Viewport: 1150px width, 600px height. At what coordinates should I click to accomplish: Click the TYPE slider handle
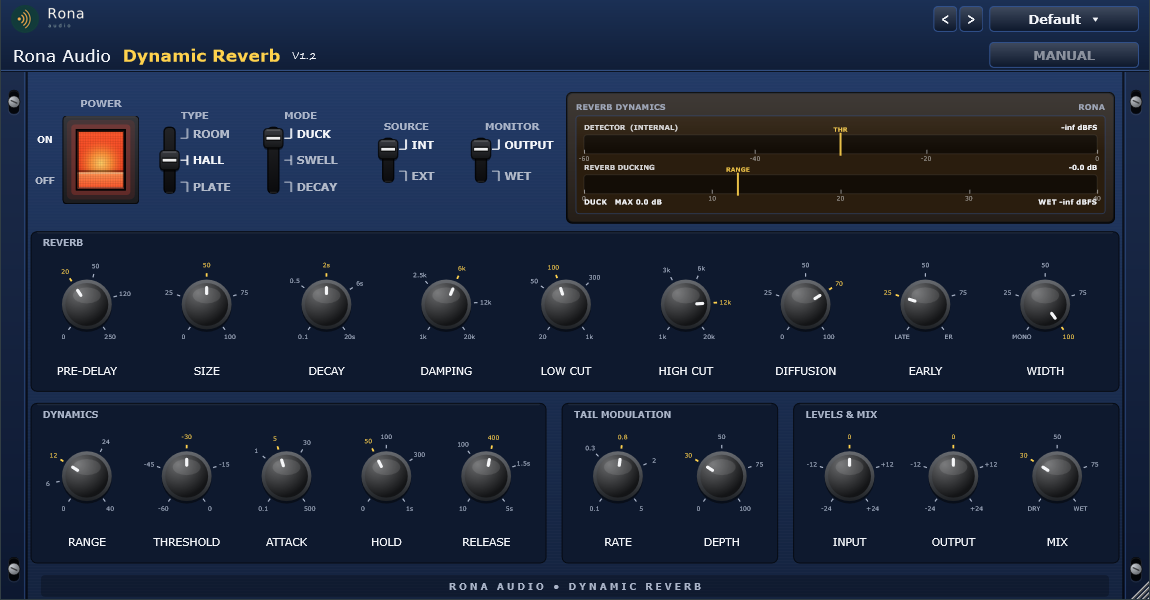pyautogui.click(x=169, y=160)
